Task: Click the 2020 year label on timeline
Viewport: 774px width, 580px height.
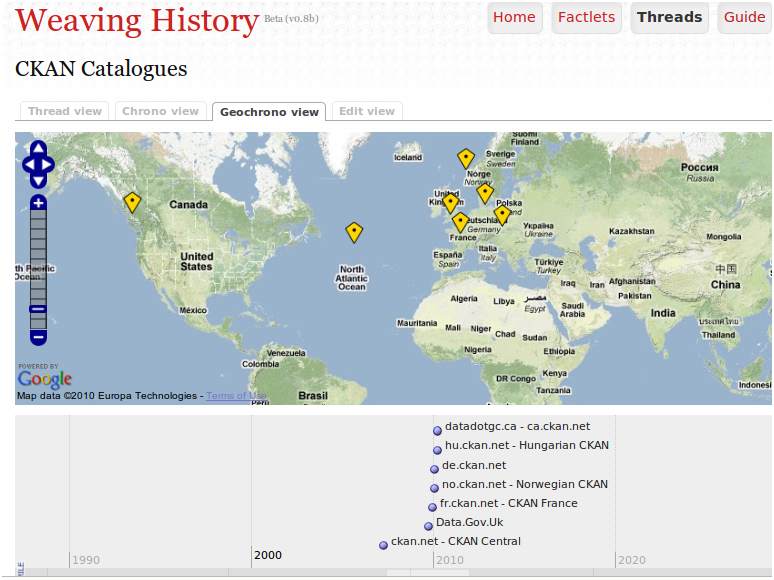Action: (x=632, y=560)
